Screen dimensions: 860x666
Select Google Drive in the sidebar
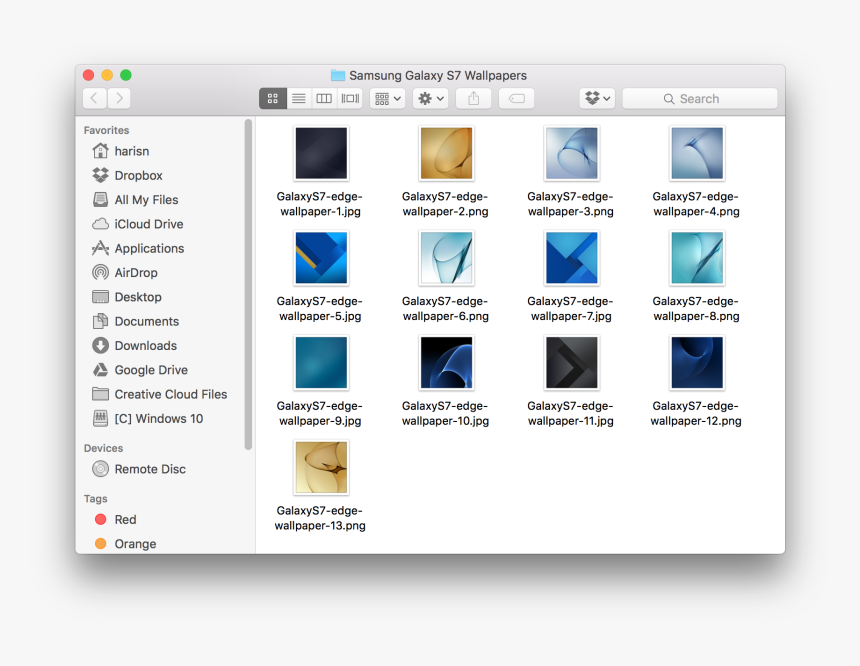point(150,370)
